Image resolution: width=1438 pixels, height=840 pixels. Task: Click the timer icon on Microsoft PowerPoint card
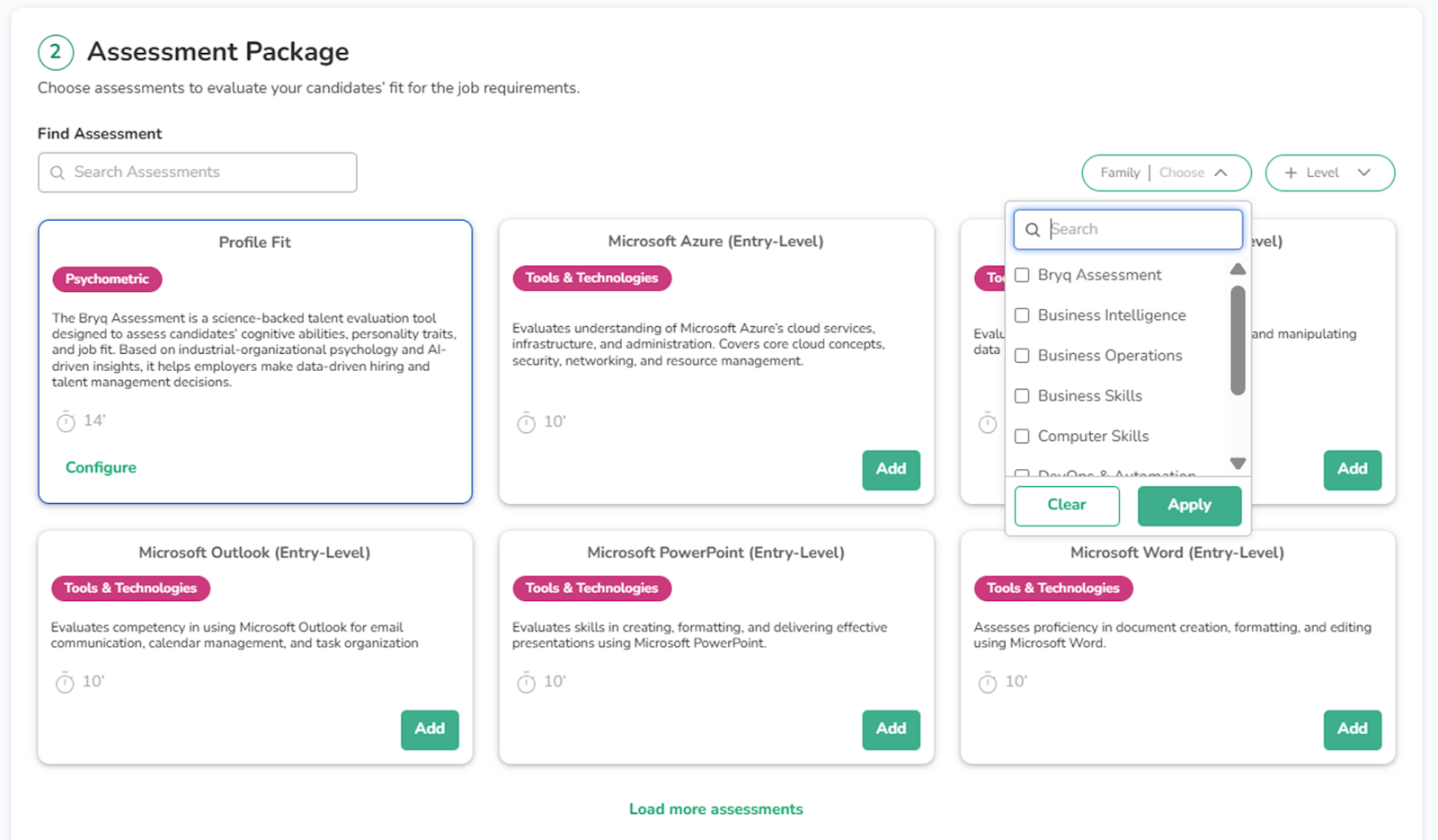pos(526,683)
